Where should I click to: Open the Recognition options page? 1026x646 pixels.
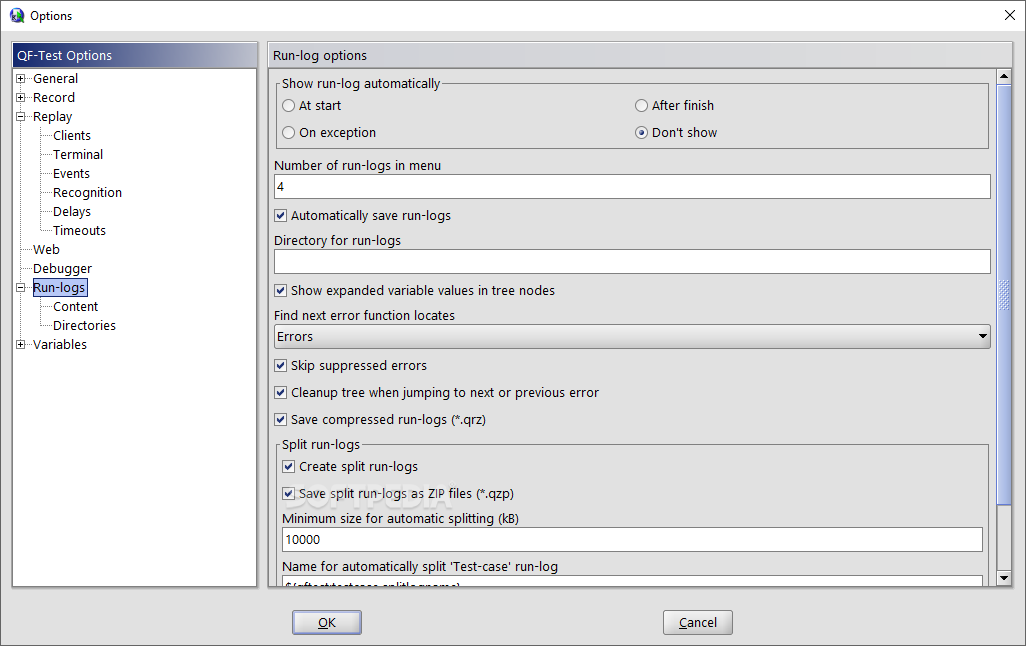click(87, 192)
